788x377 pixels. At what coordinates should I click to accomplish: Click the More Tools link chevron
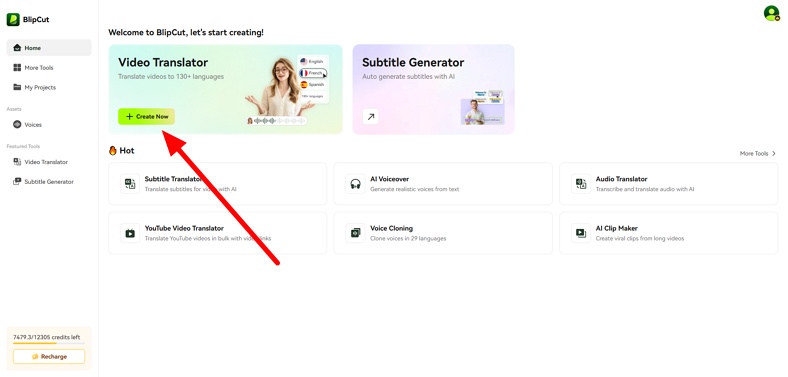(x=774, y=154)
